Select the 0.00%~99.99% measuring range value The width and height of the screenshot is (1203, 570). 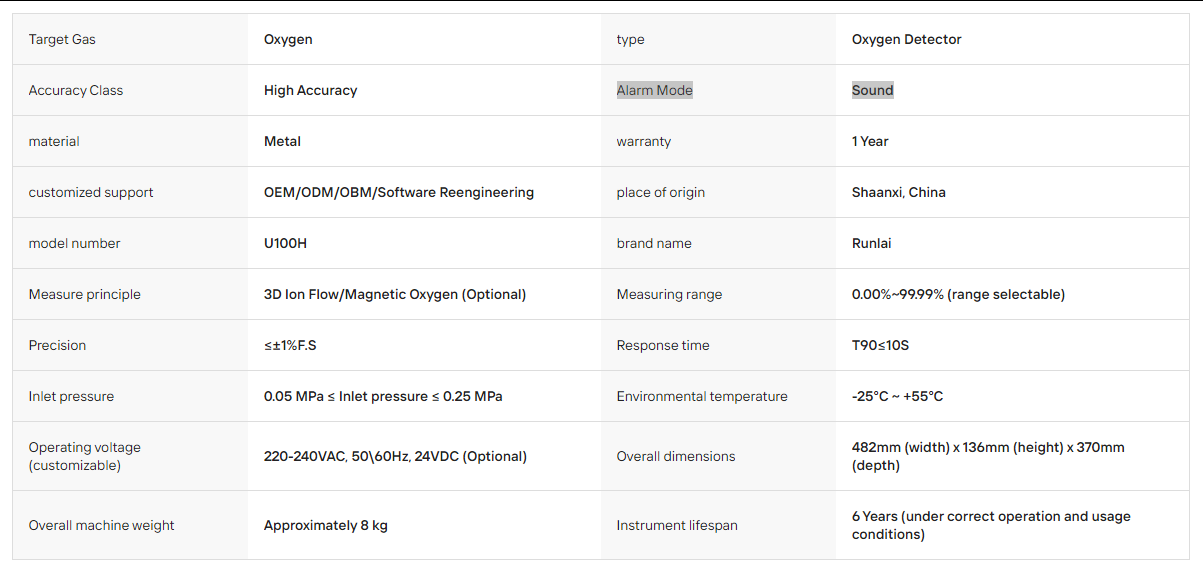pos(958,294)
